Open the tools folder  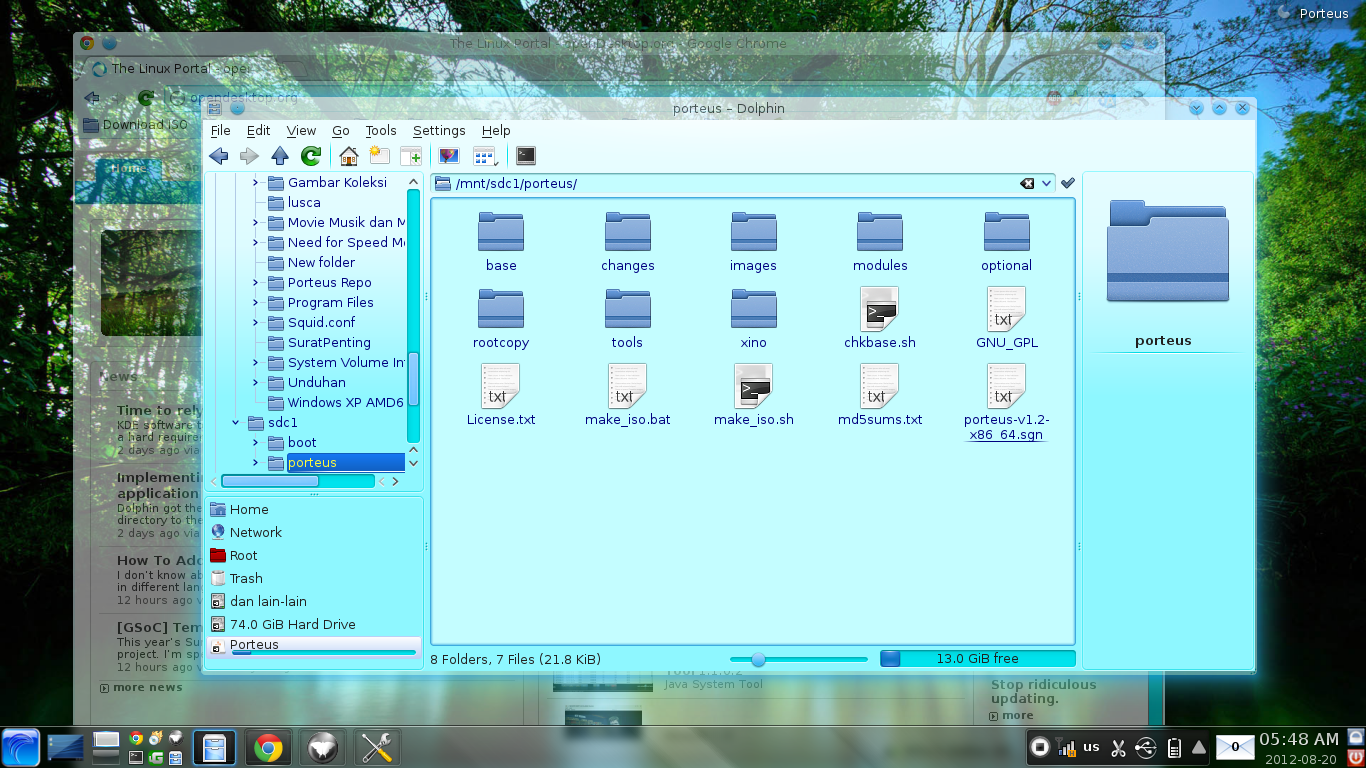click(x=628, y=319)
